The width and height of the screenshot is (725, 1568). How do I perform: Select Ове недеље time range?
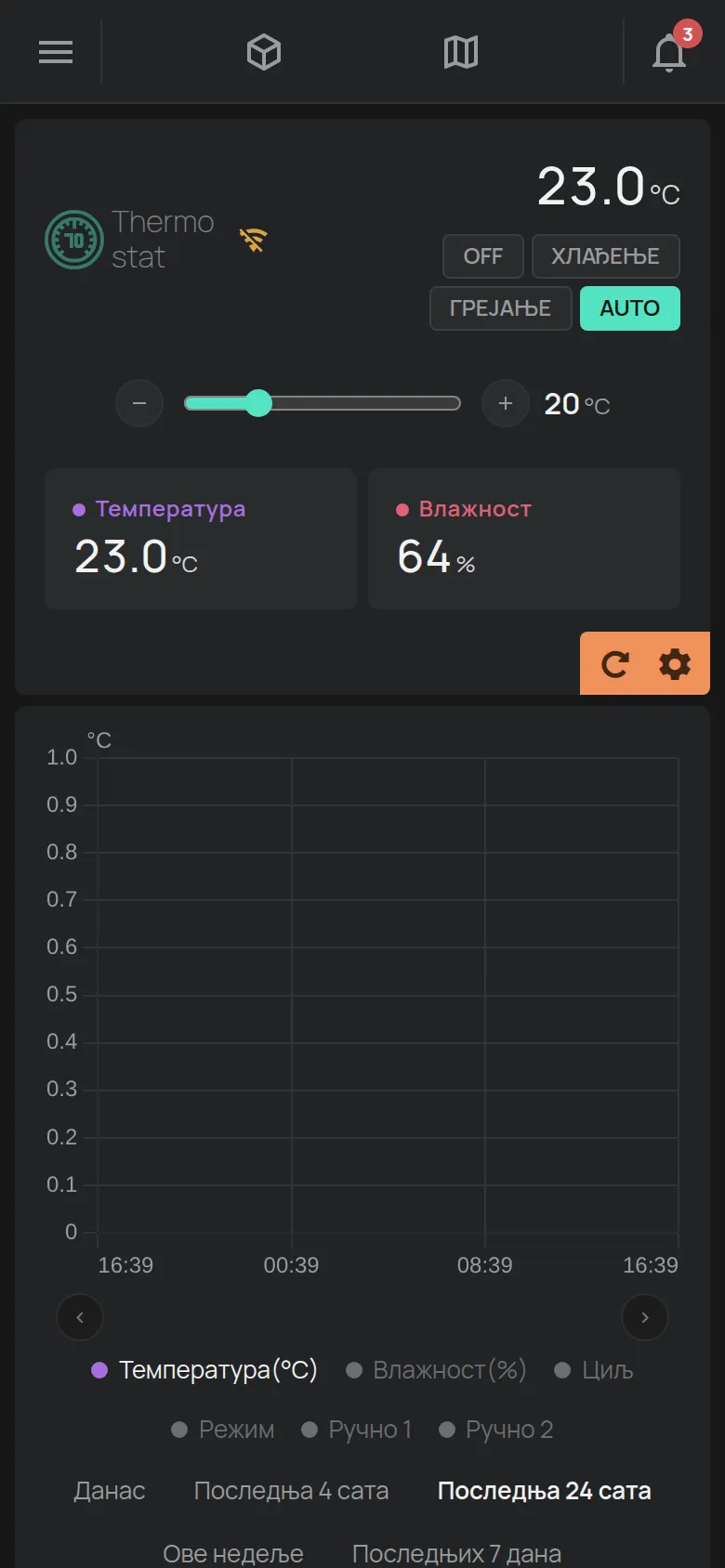[233, 1553]
